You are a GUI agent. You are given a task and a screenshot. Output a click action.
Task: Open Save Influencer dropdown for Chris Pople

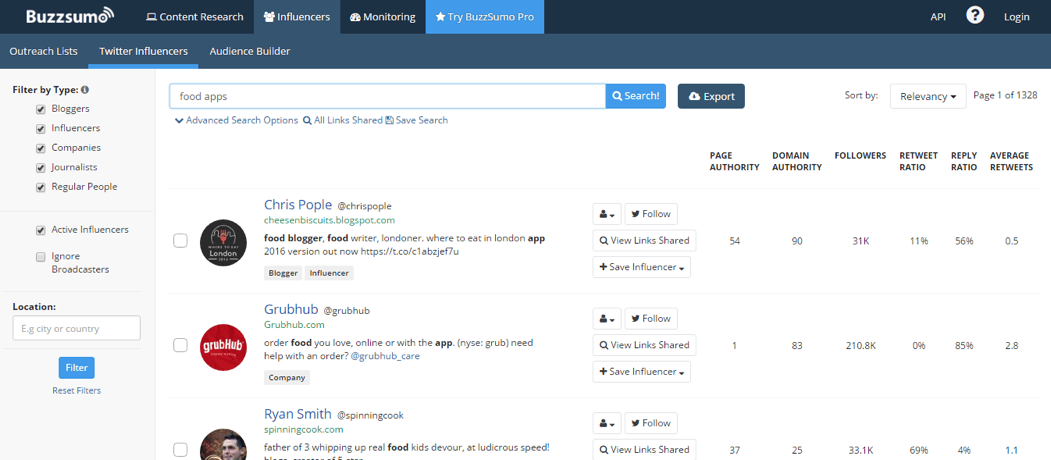(x=641, y=267)
